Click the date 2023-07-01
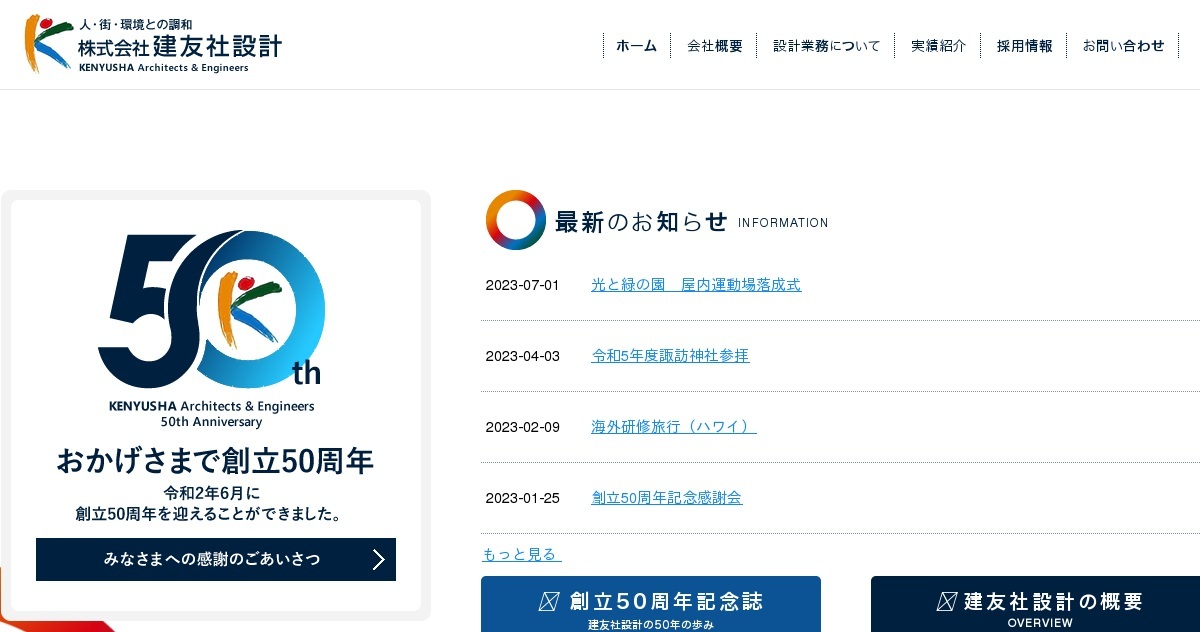The width and height of the screenshot is (1200, 632). (x=523, y=285)
